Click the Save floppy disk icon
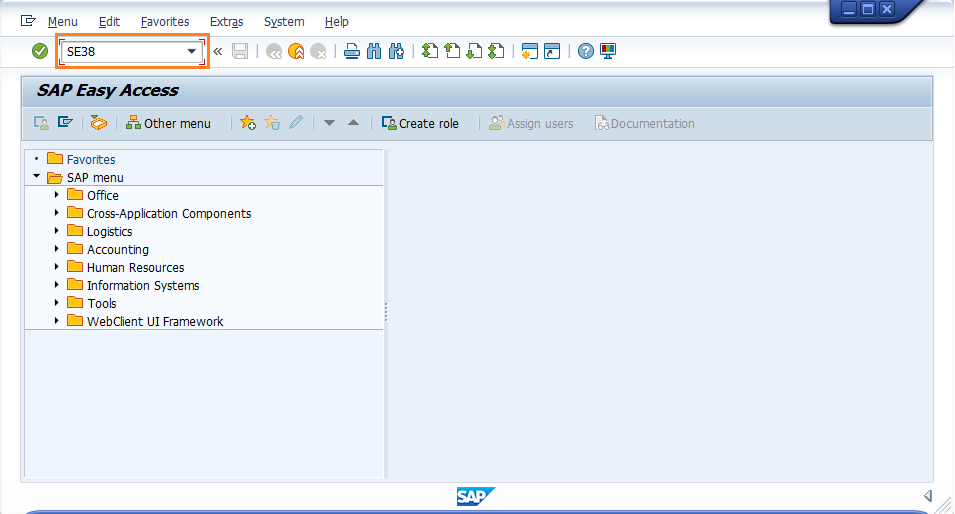This screenshot has width=955, height=514. click(x=240, y=51)
